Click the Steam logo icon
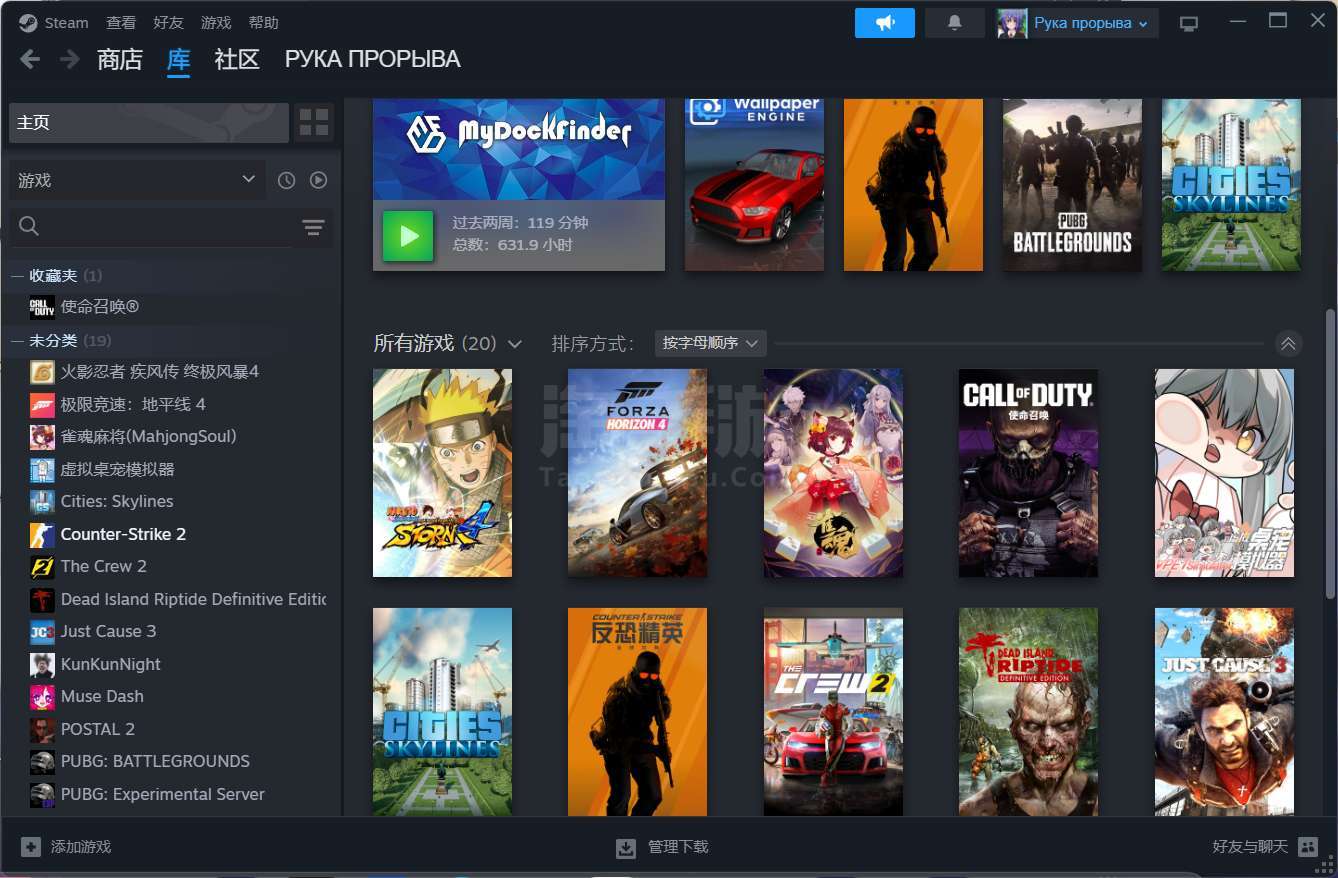Screen dimensions: 1338x878 (28, 23)
